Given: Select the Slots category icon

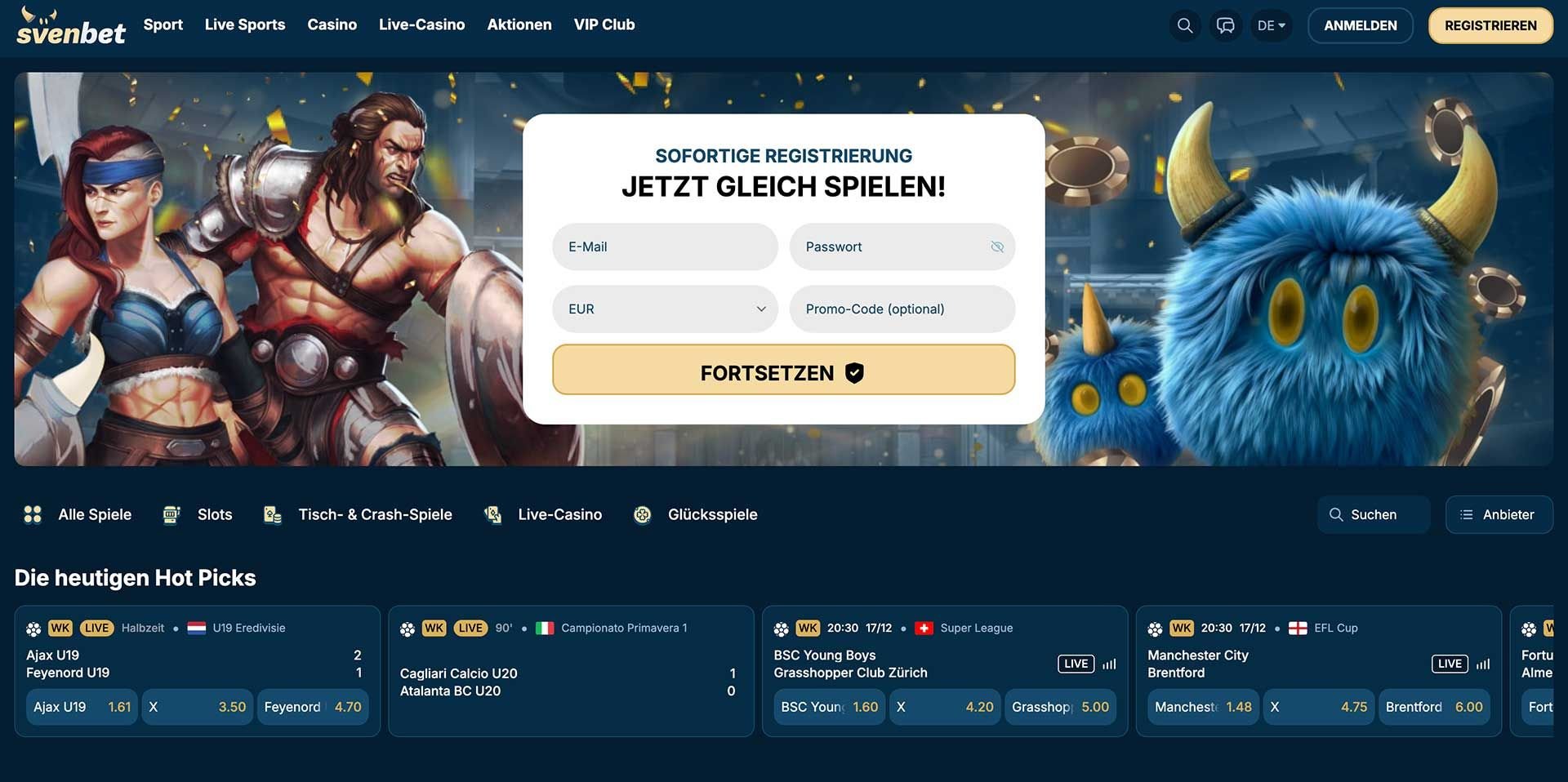Looking at the screenshot, I should (171, 514).
